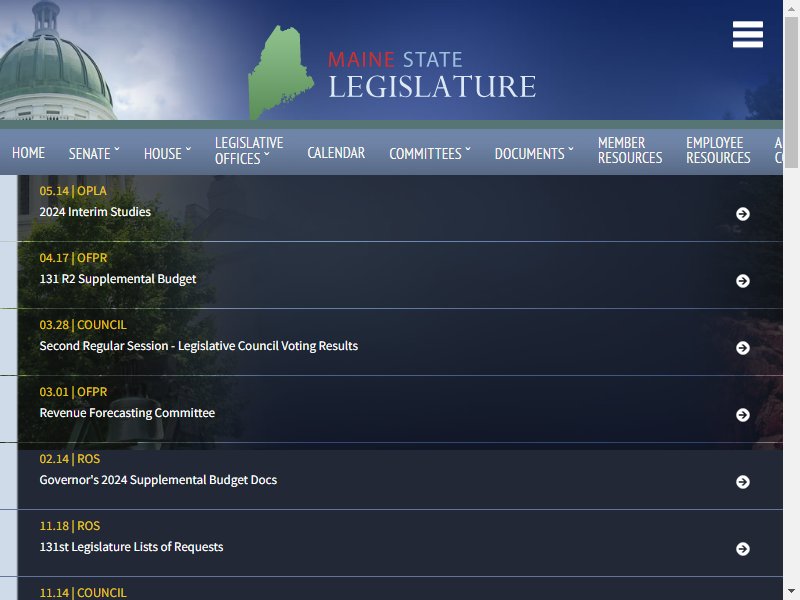Click the "11.14 | COUNCIL" date label
800x600 pixels.
tap(83, 593)
